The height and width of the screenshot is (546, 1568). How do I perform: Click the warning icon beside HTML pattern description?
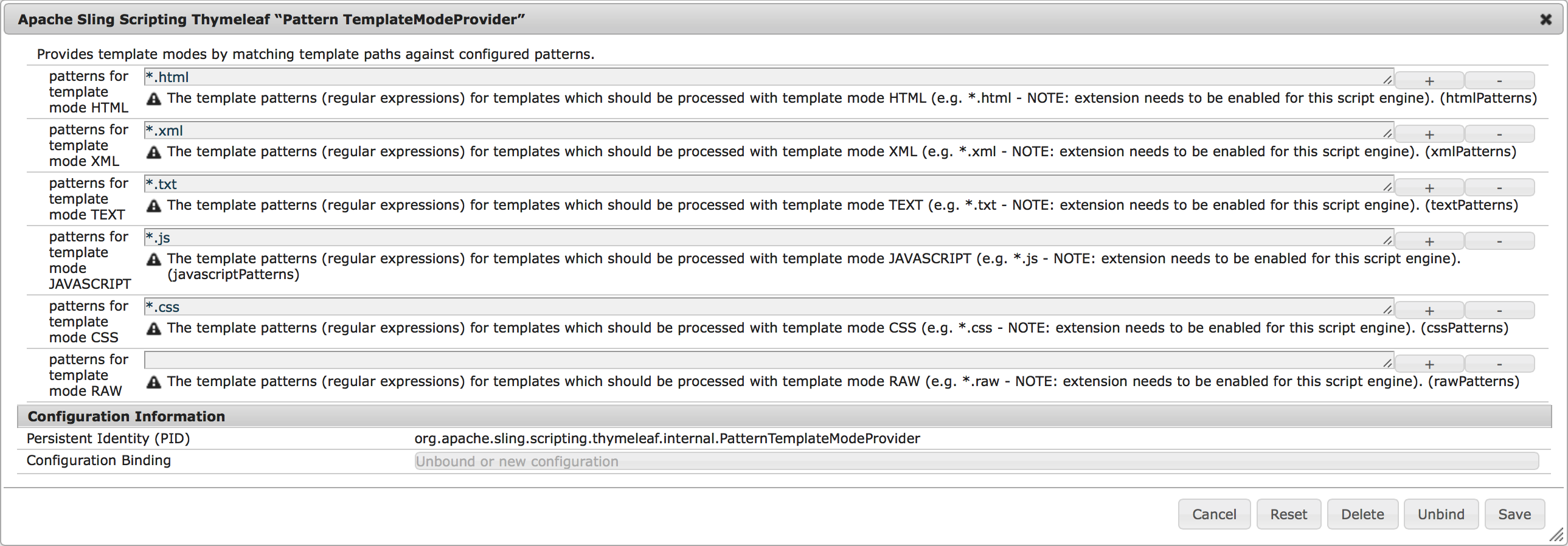pos(154,98)
